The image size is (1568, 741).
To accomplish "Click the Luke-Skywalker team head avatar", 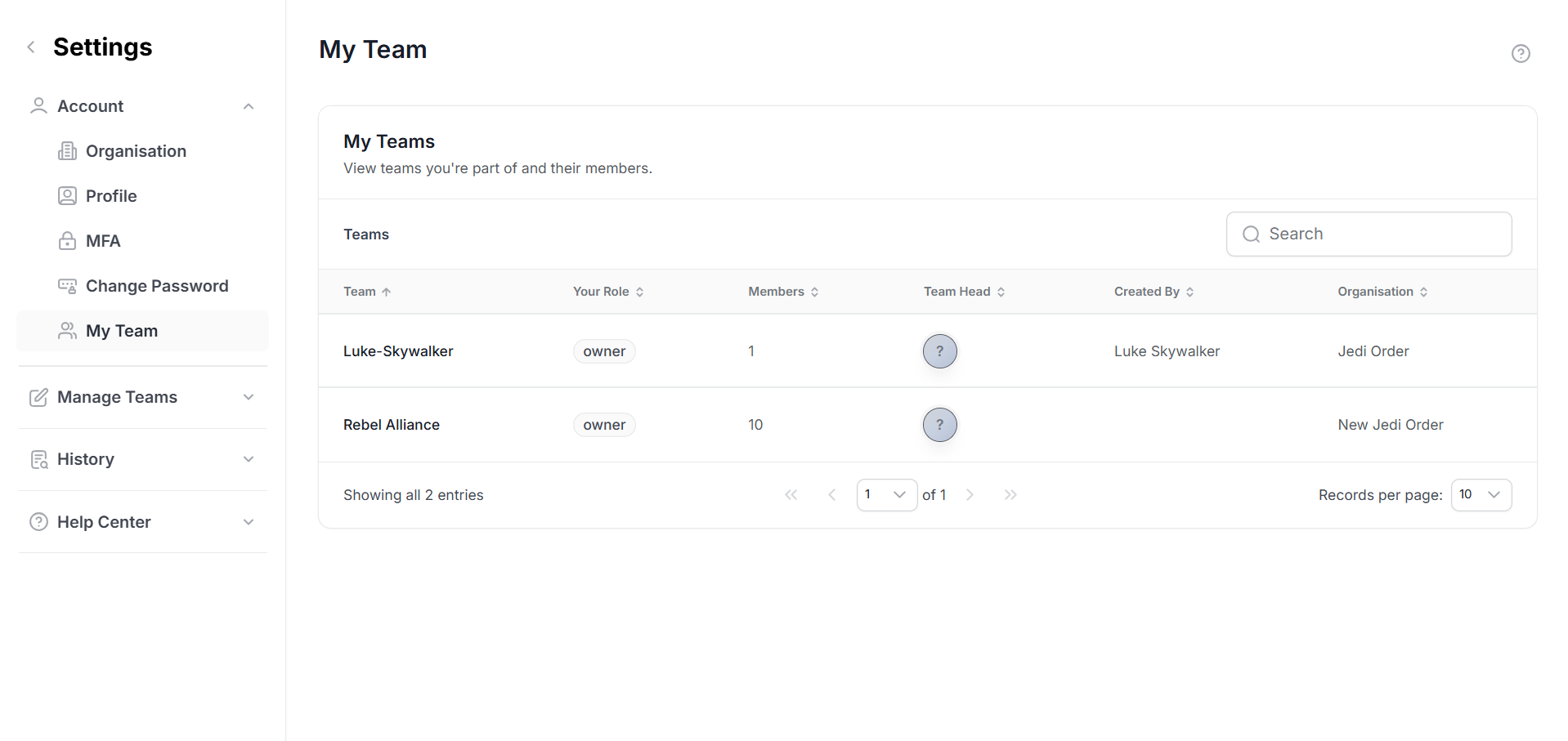I will 939,351.
